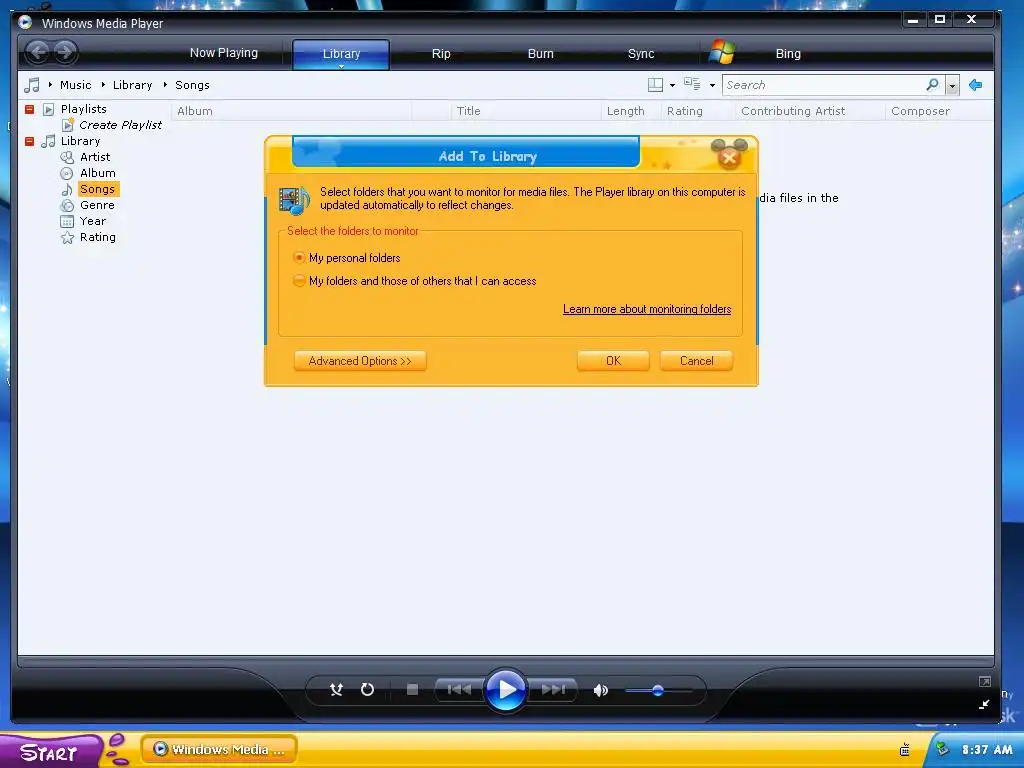1024x768 pixels.
Task: Expand the Music breadcrumb arrow
Action: [50, 85]
